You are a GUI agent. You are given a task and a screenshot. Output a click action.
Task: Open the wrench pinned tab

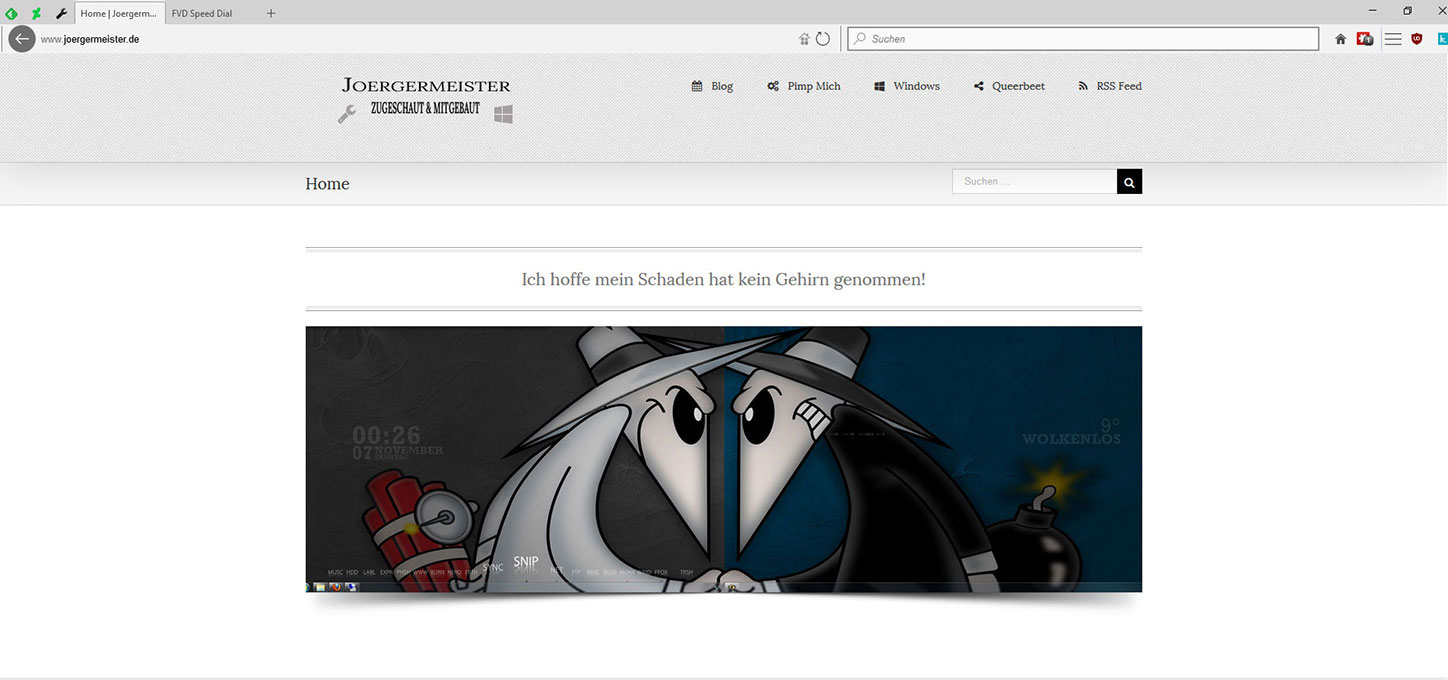(x=61, y=14)
